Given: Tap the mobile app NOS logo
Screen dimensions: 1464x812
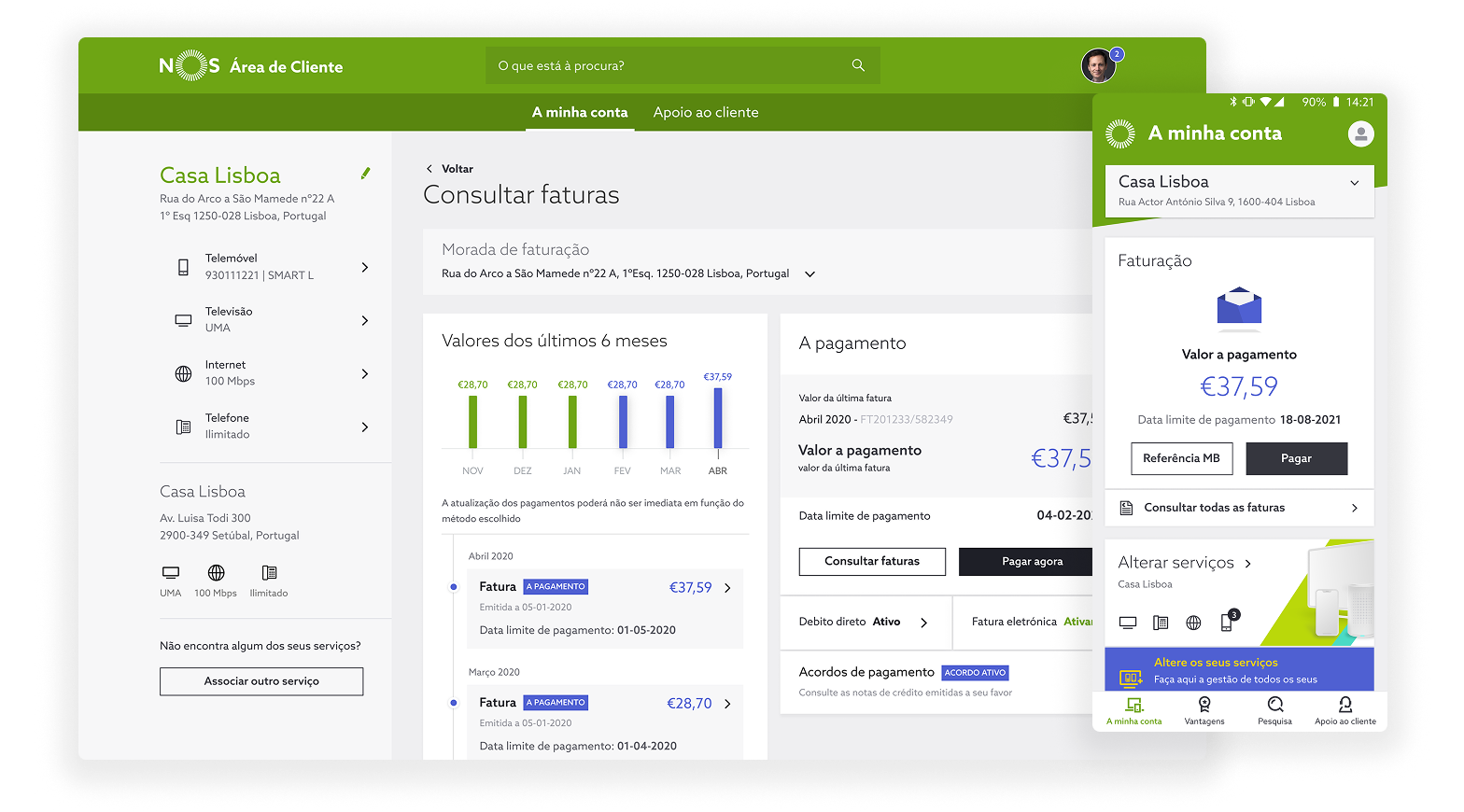Looking at the screenshot, I should click(1120, 133).
